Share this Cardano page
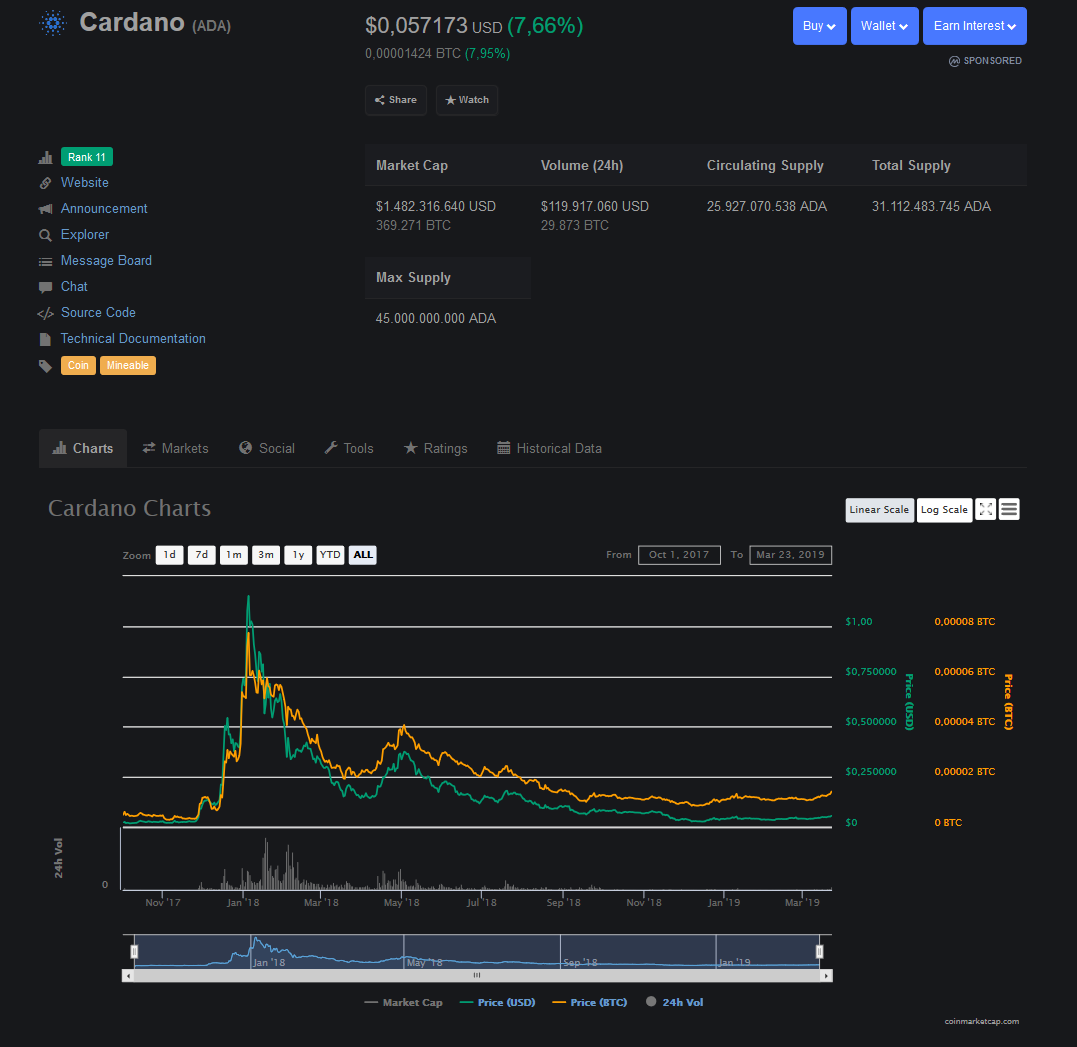Viewport: 1077px width, 1047px height. click(x=396, y=100)
